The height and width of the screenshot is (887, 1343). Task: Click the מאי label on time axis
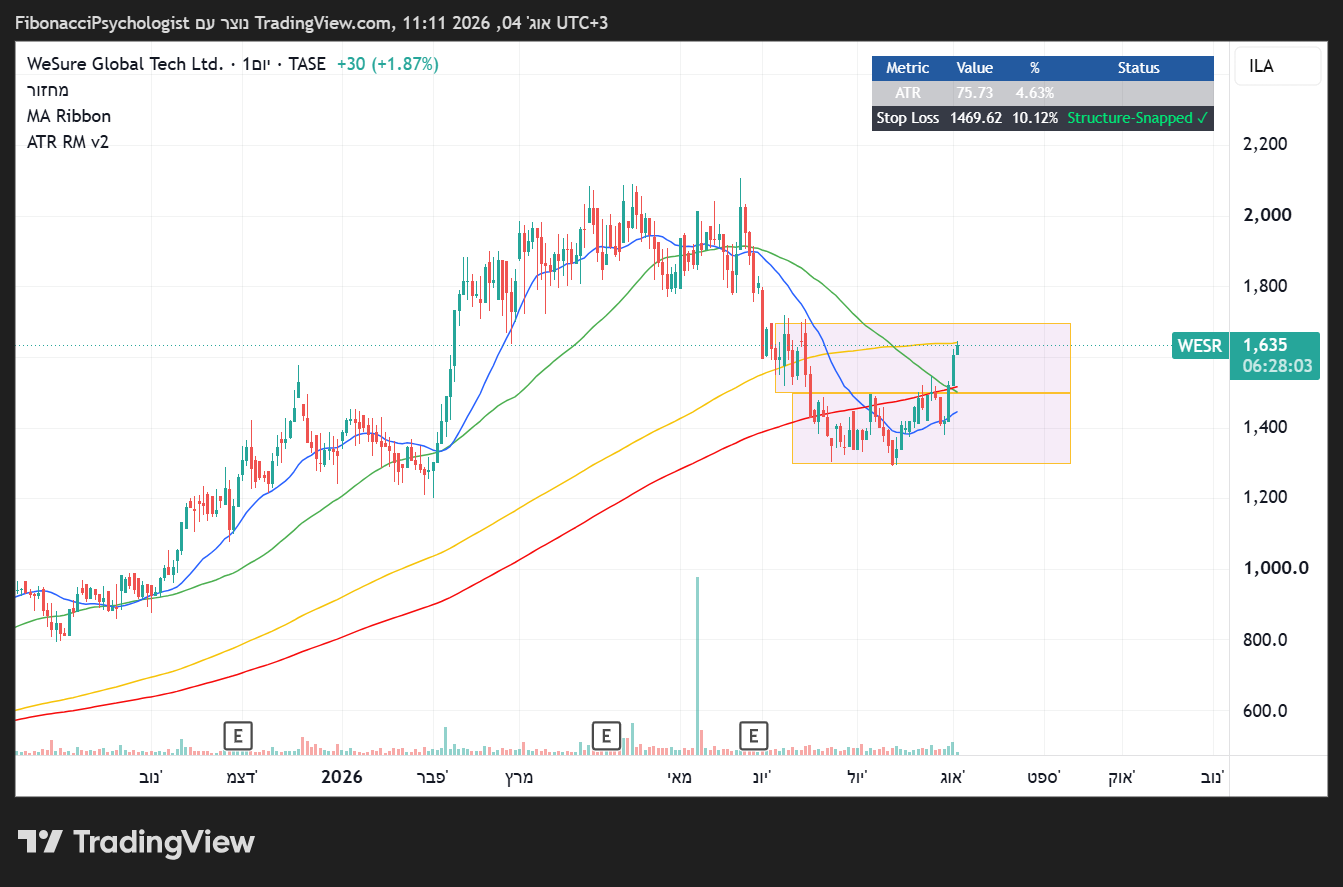[x=680, y=776]
